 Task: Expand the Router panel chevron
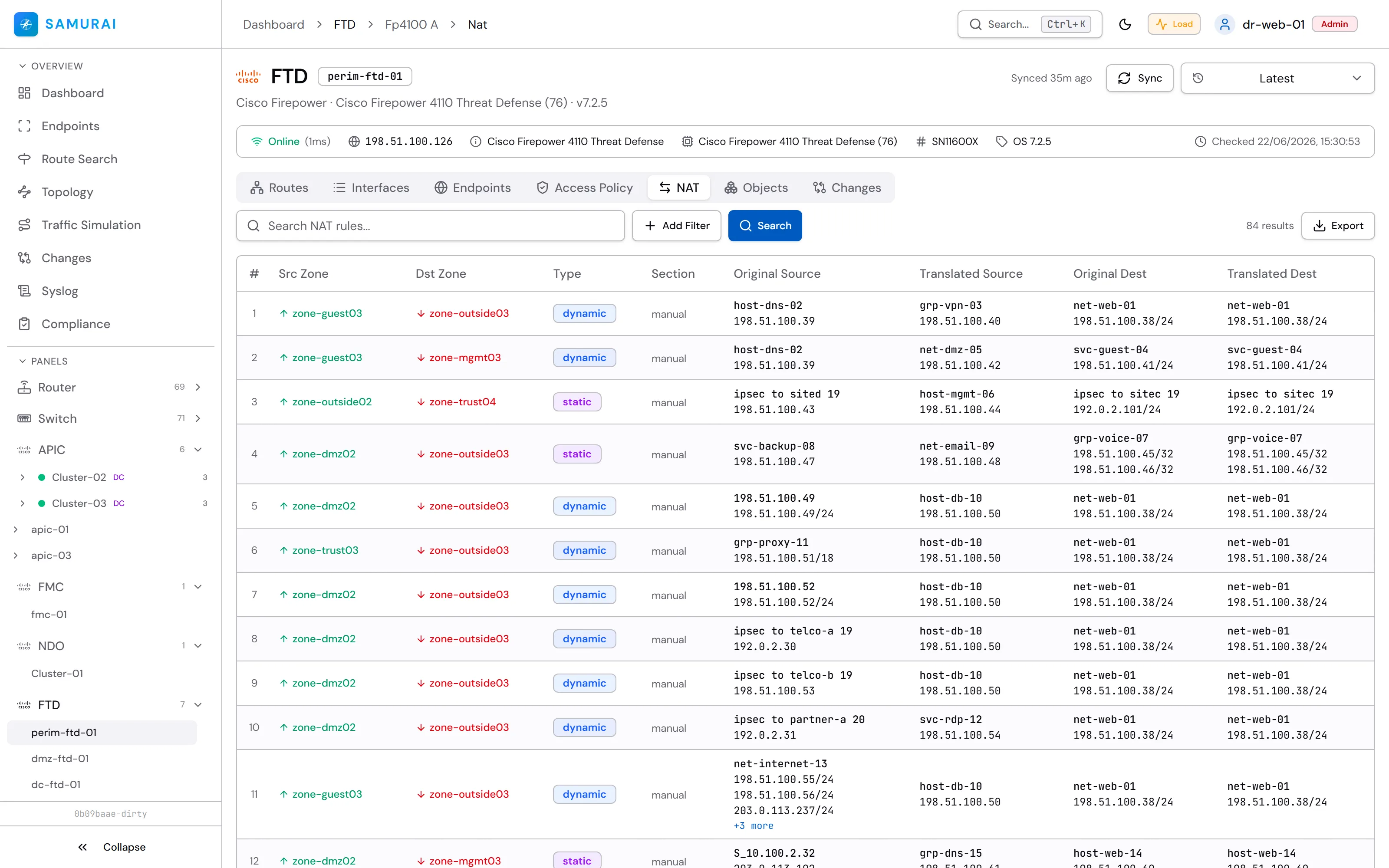pos(198,388)
